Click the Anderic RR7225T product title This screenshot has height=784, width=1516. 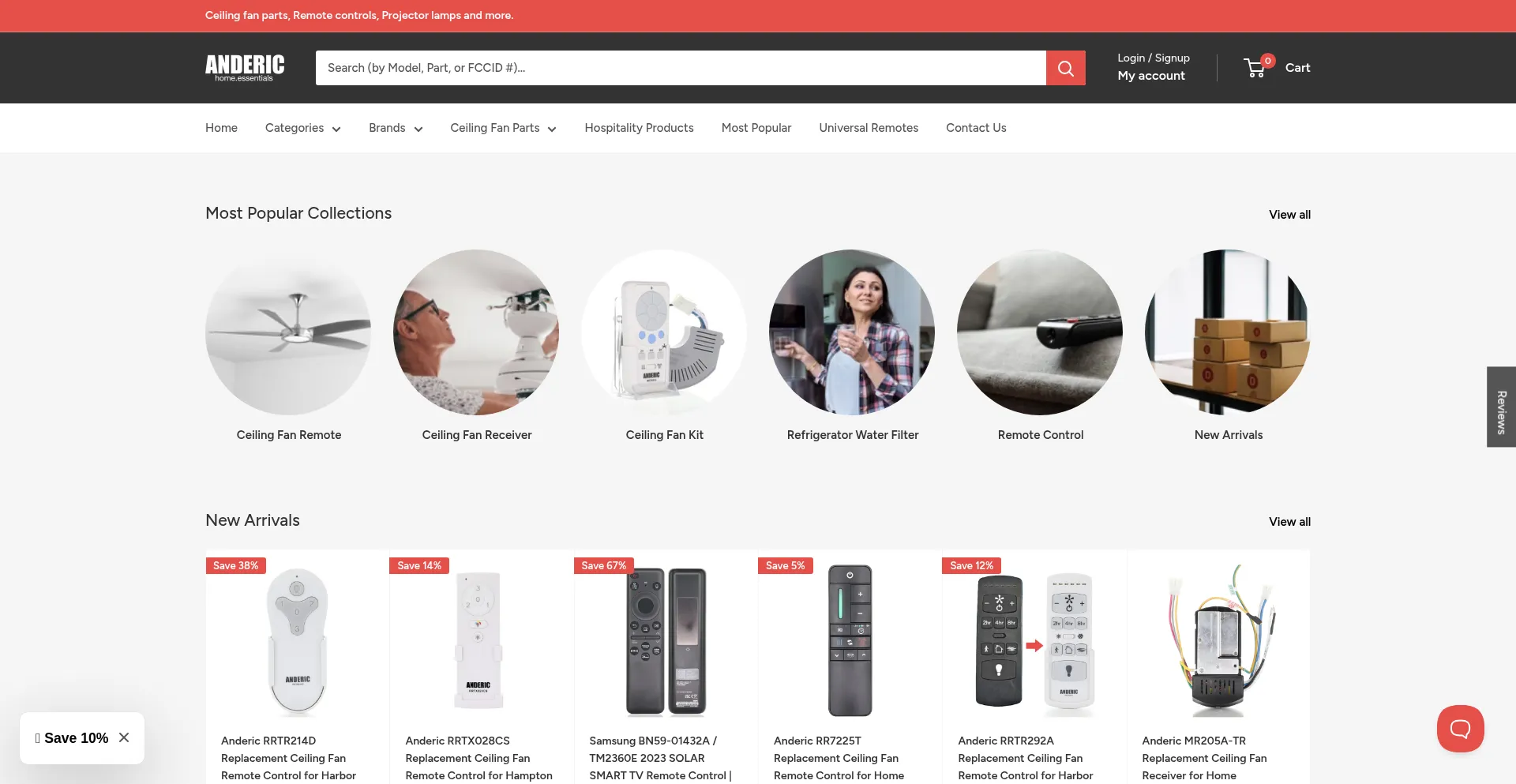[x=839, y=759]
